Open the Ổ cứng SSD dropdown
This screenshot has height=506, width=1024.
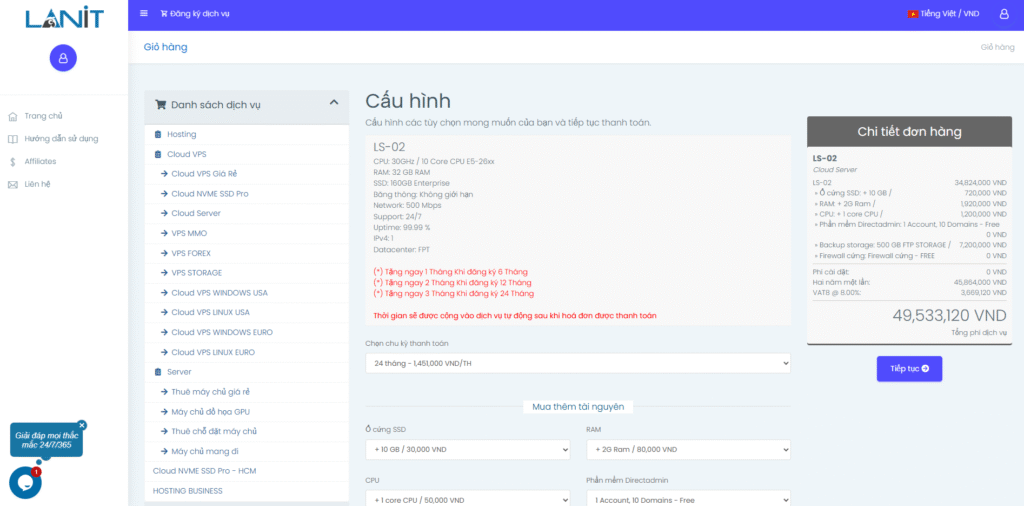pyautogui.click(x=467, y=450)
